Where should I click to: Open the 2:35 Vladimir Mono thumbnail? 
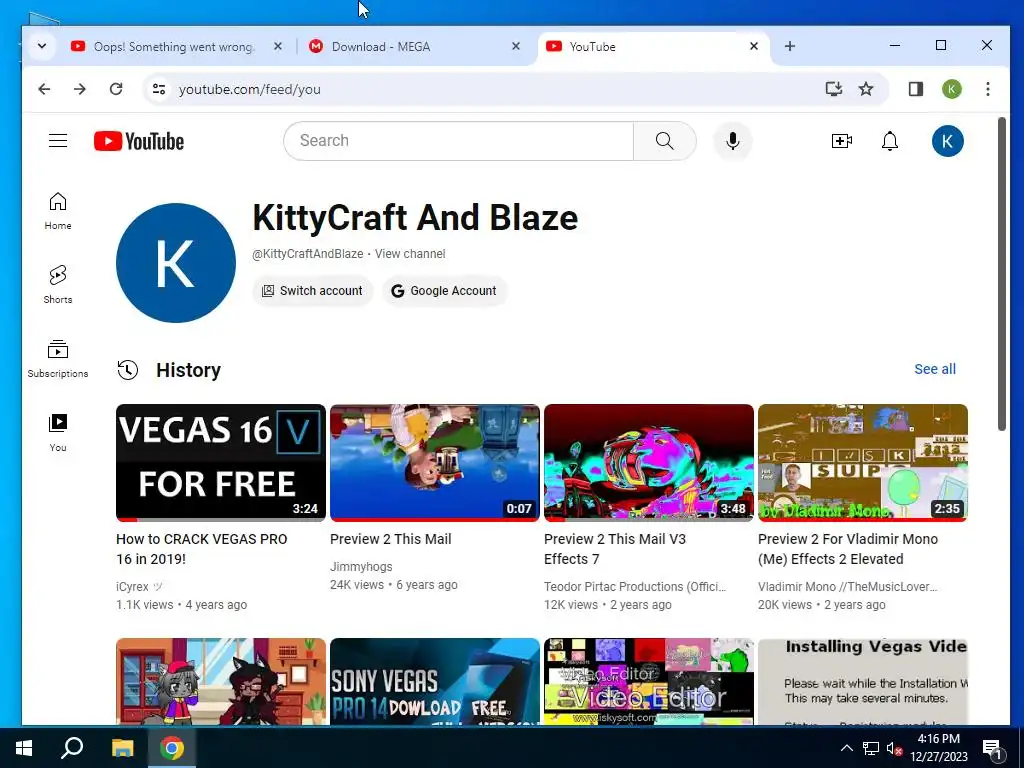pos(863,462)
